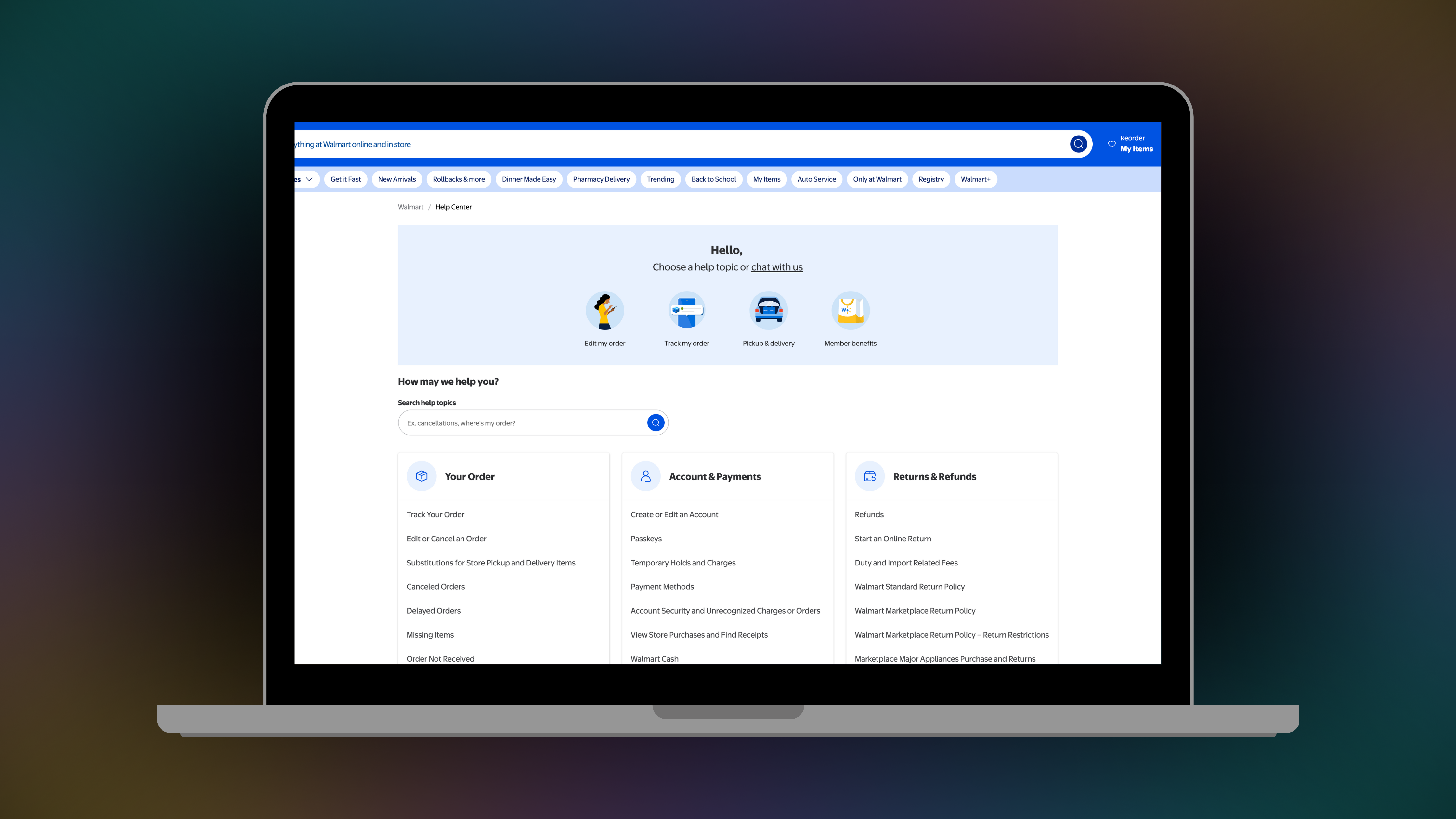Click the Returns & Refunds icon
The width and height of the screenshot is (1456, 819).
pos(869,476)
